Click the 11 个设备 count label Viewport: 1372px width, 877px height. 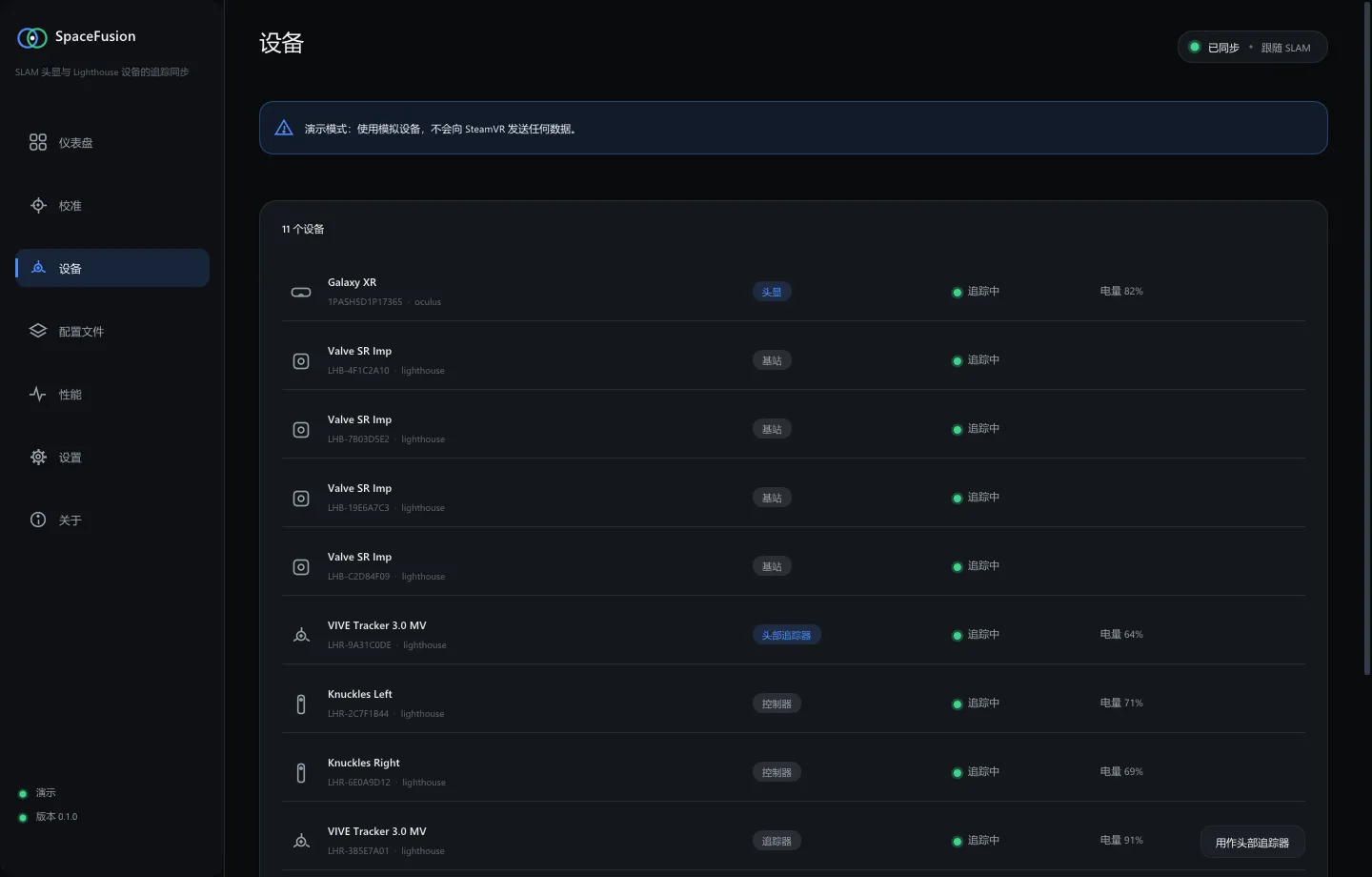point(303,229)
